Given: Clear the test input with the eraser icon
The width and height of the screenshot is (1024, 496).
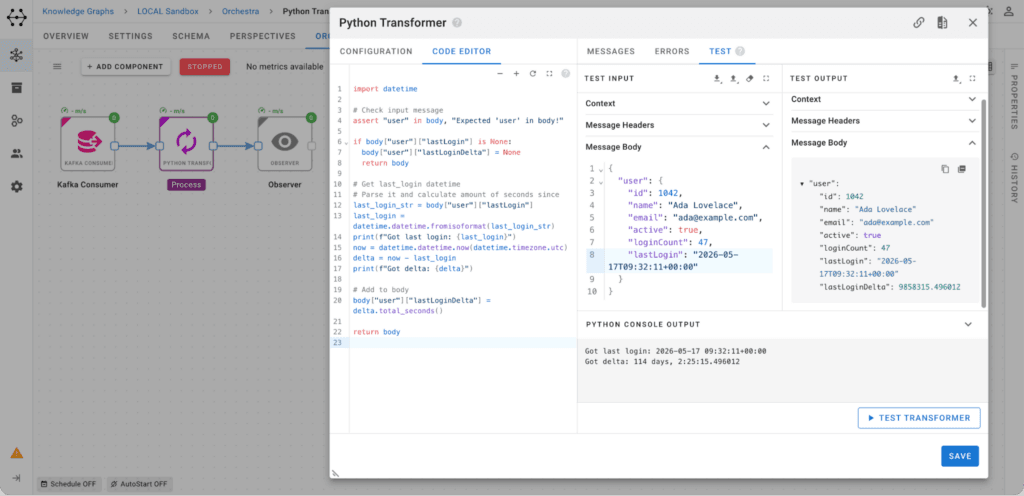Looking at the screenshot, I should (750, 78).
